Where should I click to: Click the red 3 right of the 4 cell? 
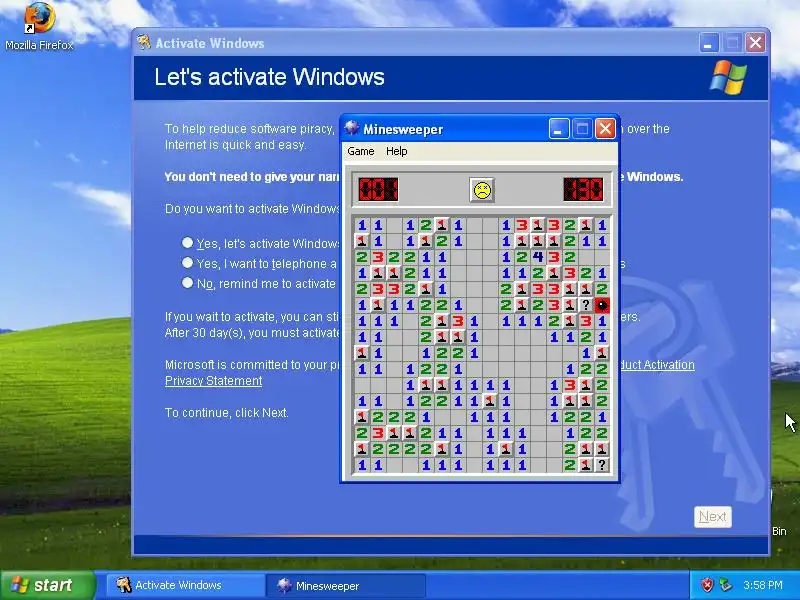click(x=554, y=257)
